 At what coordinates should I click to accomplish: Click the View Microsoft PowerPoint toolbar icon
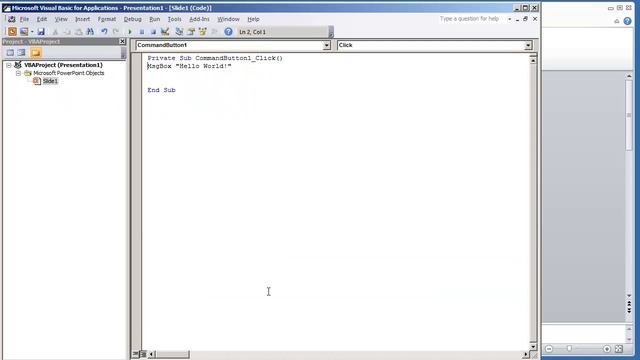[x=12, y=31]
